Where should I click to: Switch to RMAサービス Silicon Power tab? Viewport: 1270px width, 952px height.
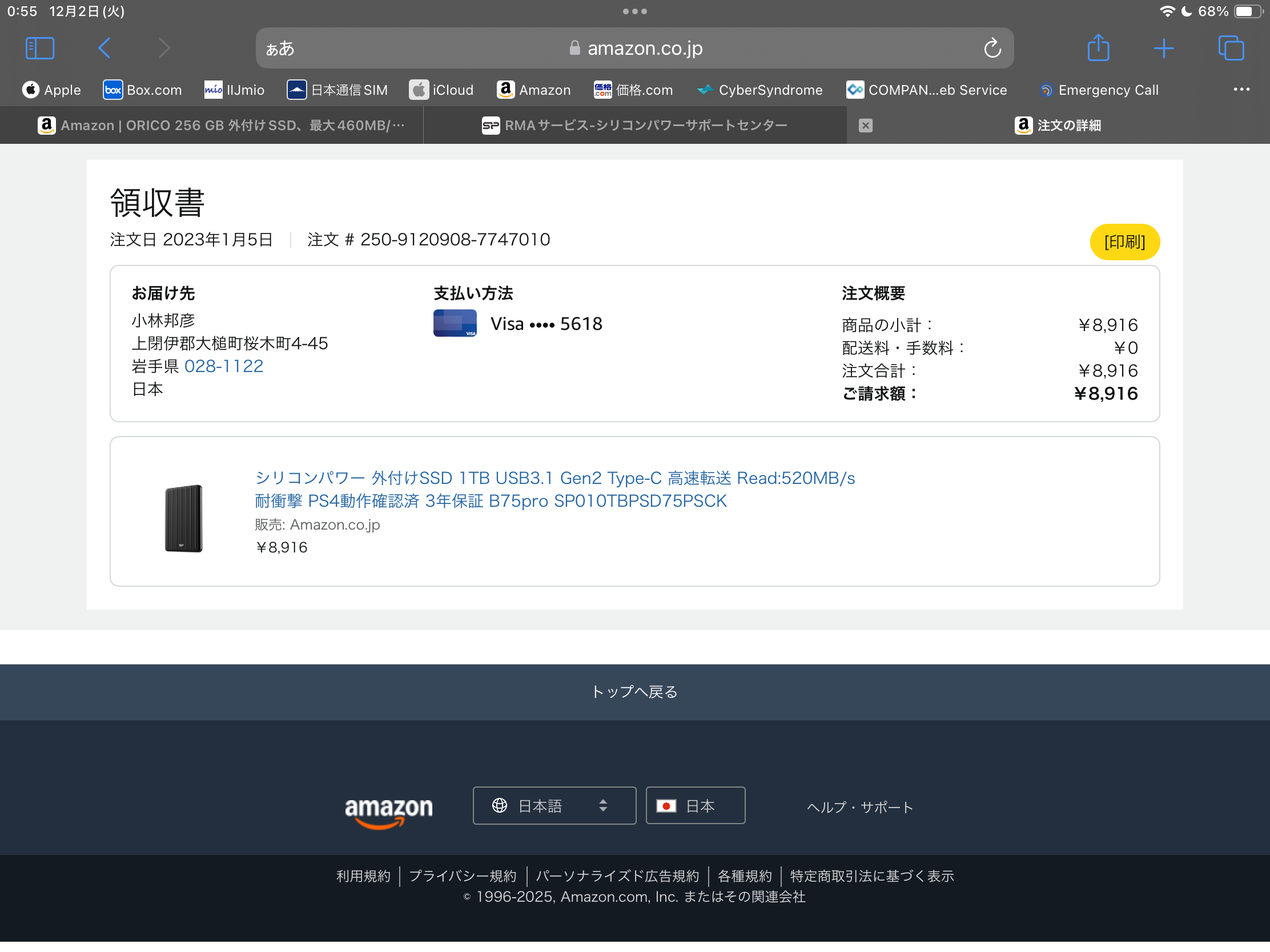[x=634, y=126]
